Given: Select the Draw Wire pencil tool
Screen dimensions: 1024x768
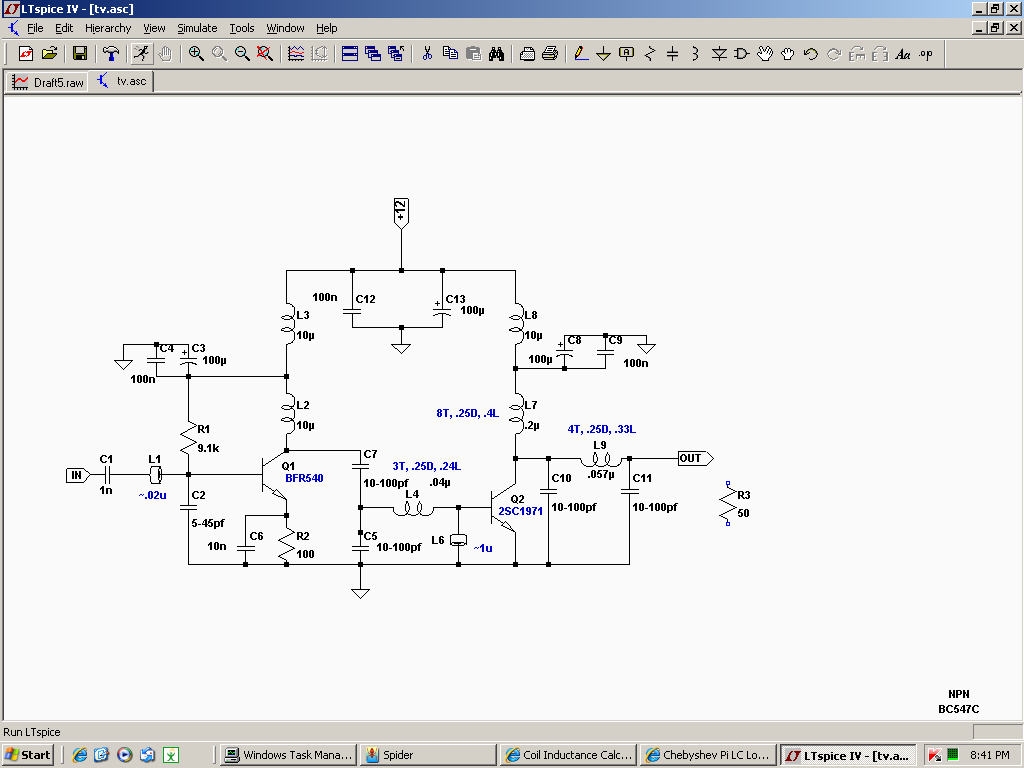Looking at the screenshot, I should click(x=581, y=54).
